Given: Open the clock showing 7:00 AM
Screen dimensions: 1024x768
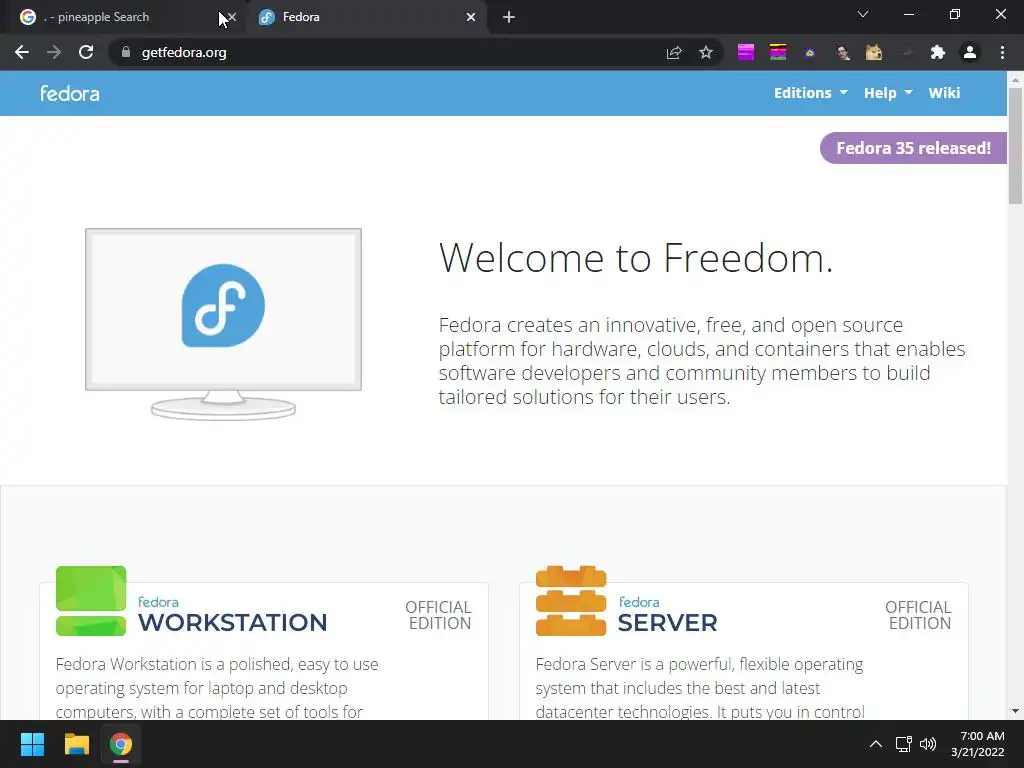Looking at the screenshot, I should pyautogui.click(x=978, y=744).
